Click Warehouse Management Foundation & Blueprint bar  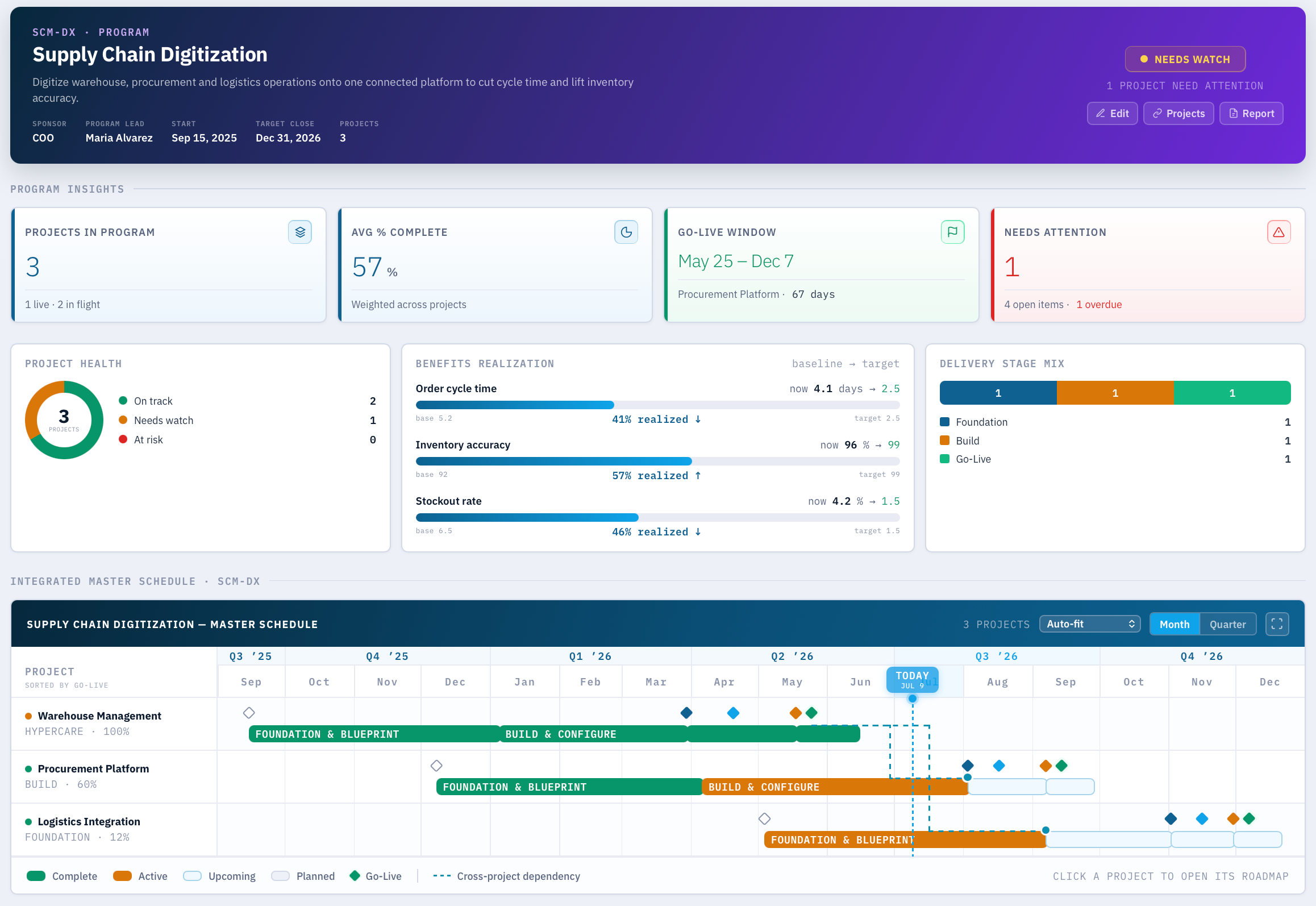click(374, 734)
